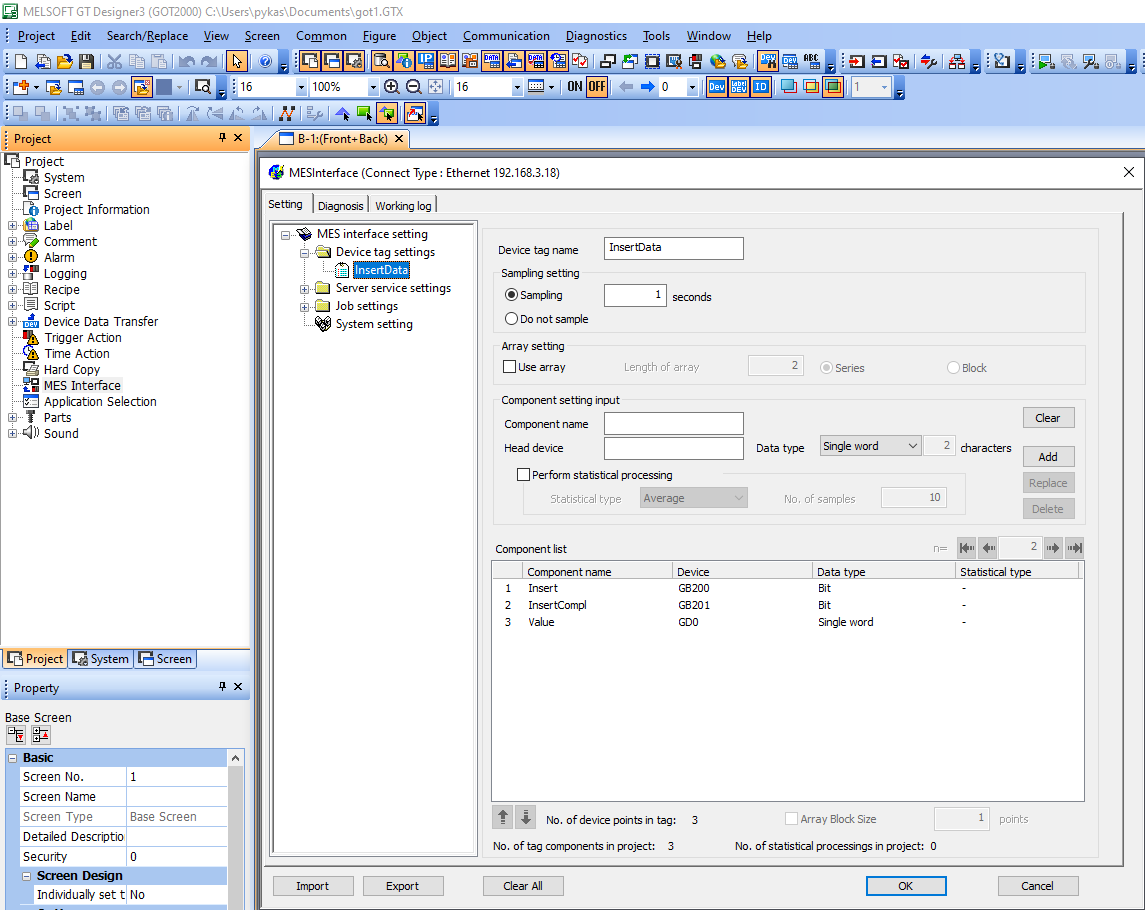
Task: Click the new screen icon with orange plus
Action: pyautogui.click(x=21, y=87)
